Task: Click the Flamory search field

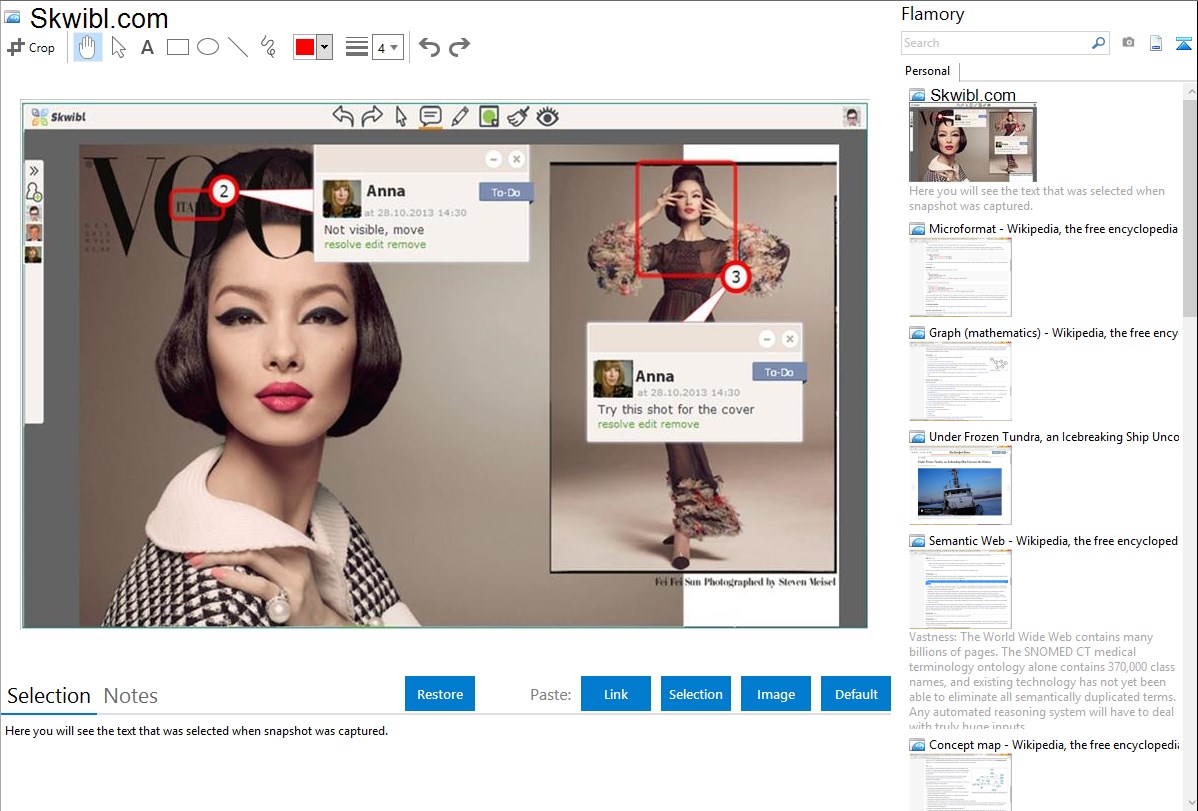Action: pyautogui.click(x=995, y=43)
